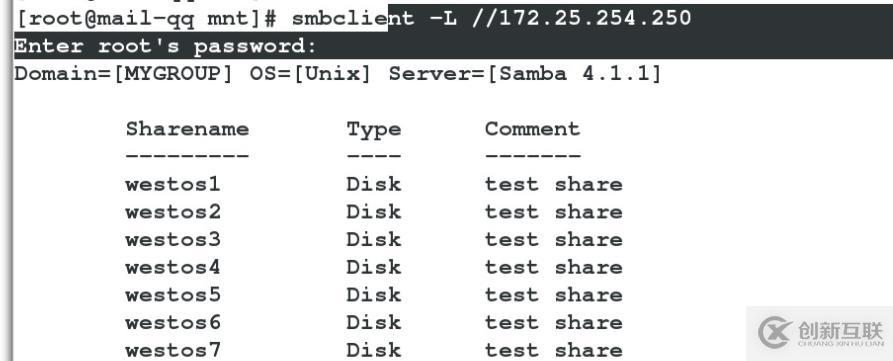Click the westos1 share name
The height and width of the screenshot is (361, 893).
point(173,184)
